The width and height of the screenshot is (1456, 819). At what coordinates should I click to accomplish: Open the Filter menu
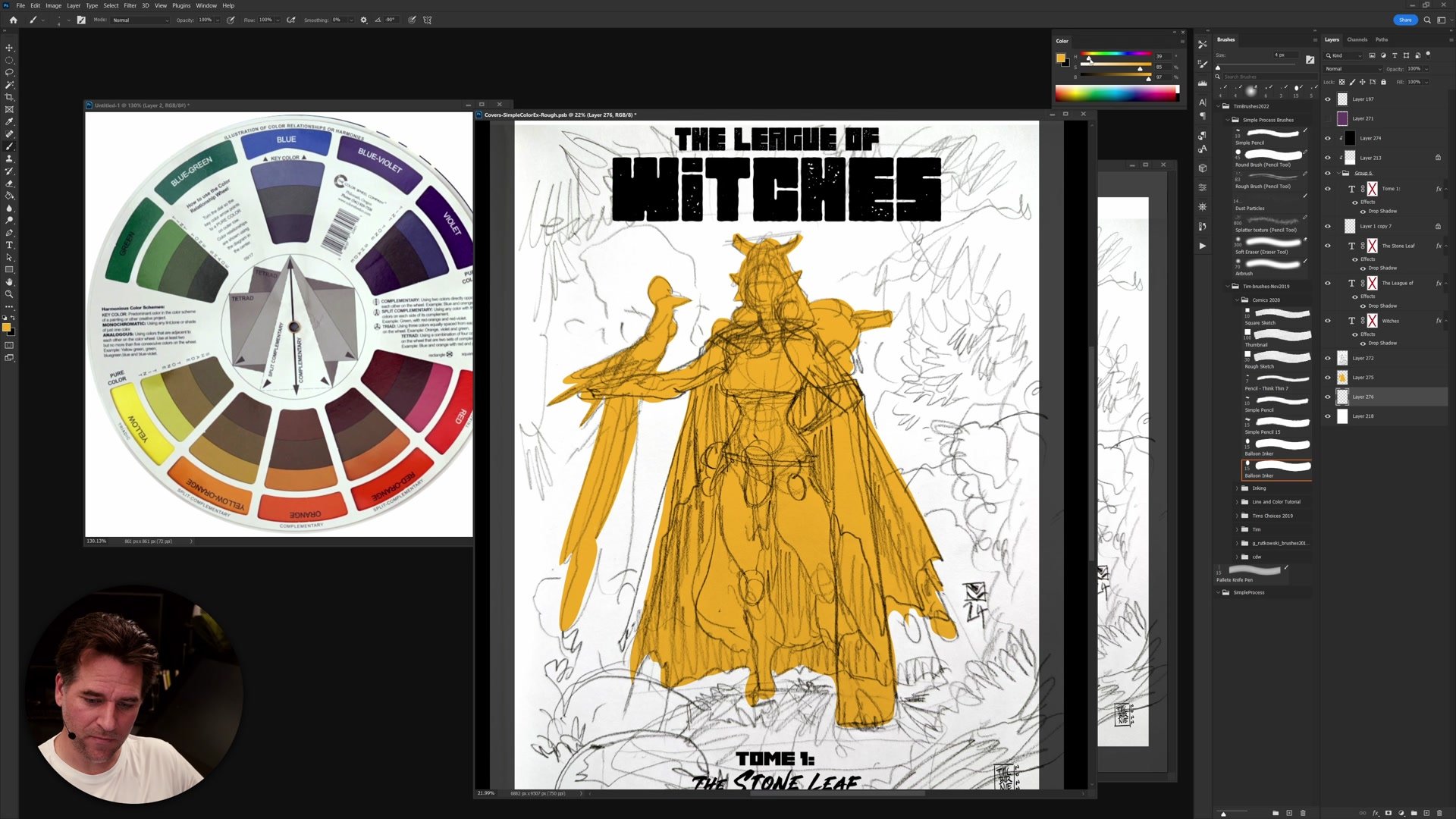coord(130,5)
